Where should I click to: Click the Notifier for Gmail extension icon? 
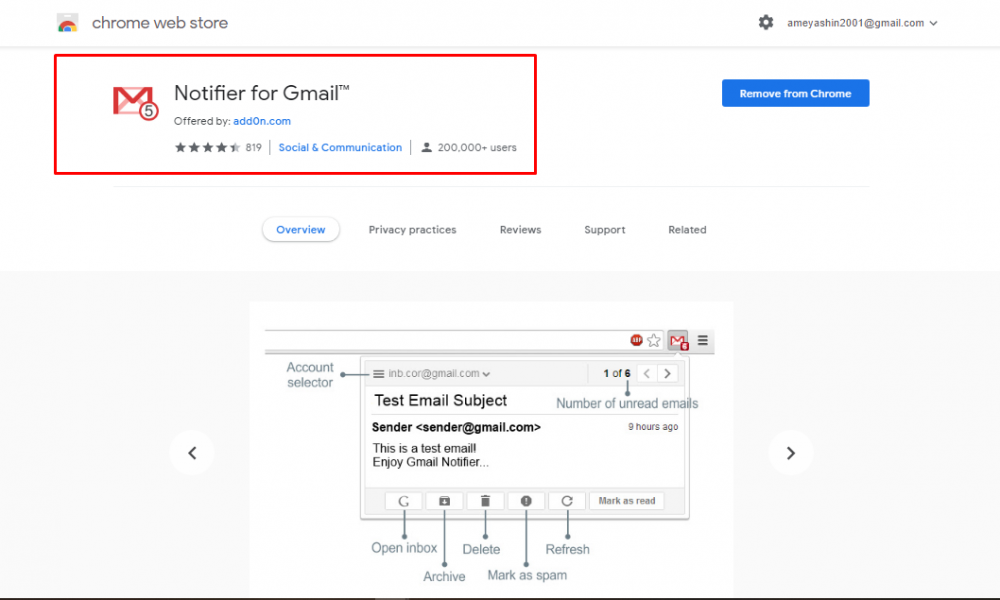(134, 103)
